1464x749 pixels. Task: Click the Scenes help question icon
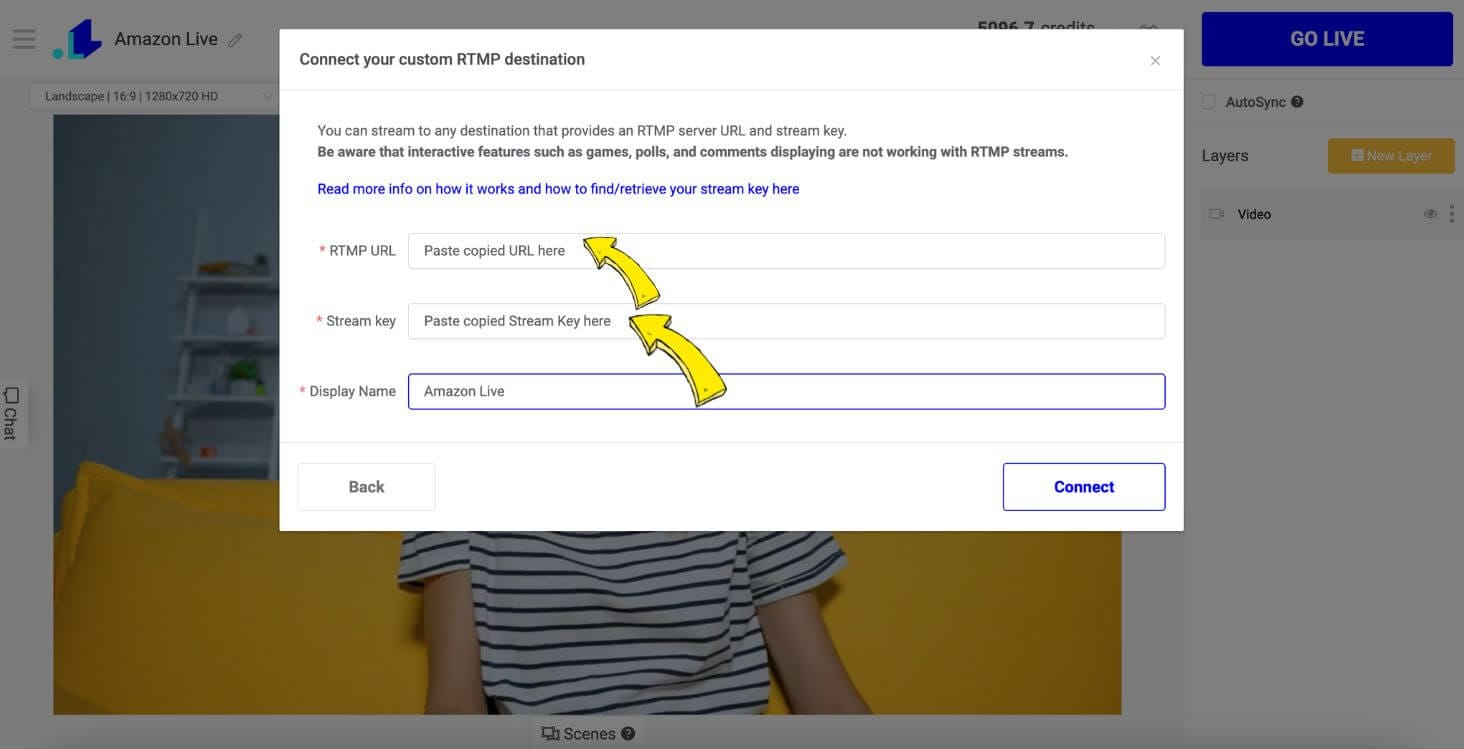pyautogui.click(x=628, y=734)
